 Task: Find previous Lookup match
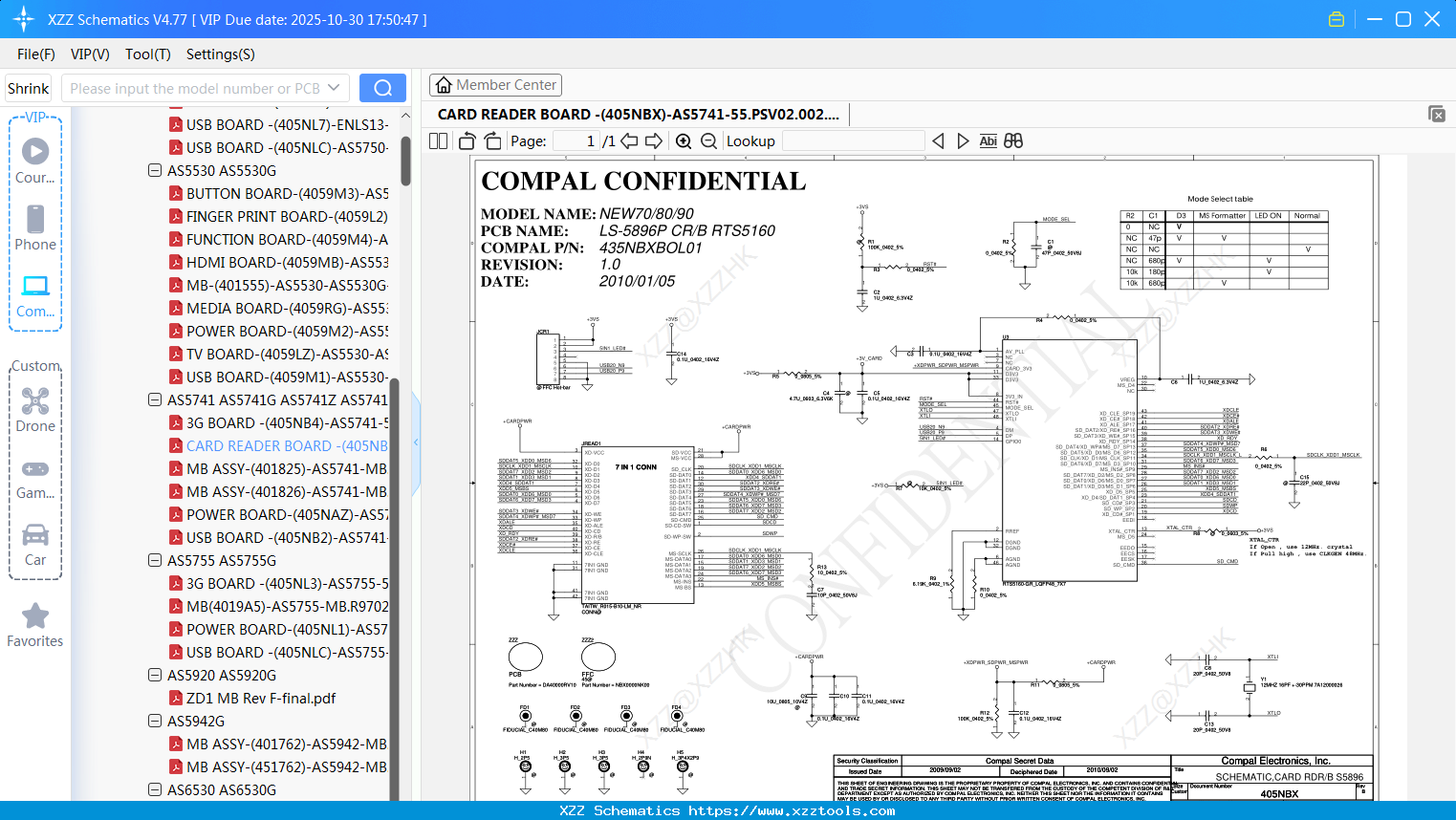(x=938, y=141)
